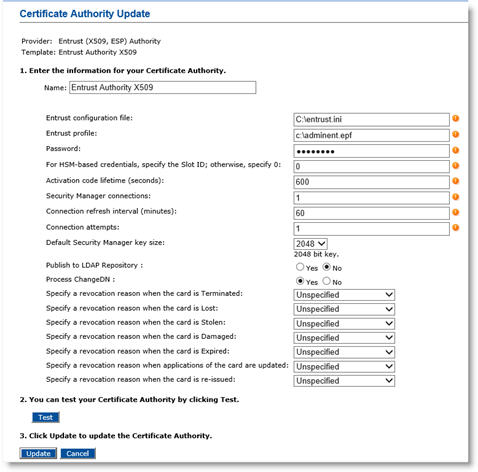Focus the Activation code lifetime field
The height and width of the screenshot is (472, 478).
tap(371, 182)
